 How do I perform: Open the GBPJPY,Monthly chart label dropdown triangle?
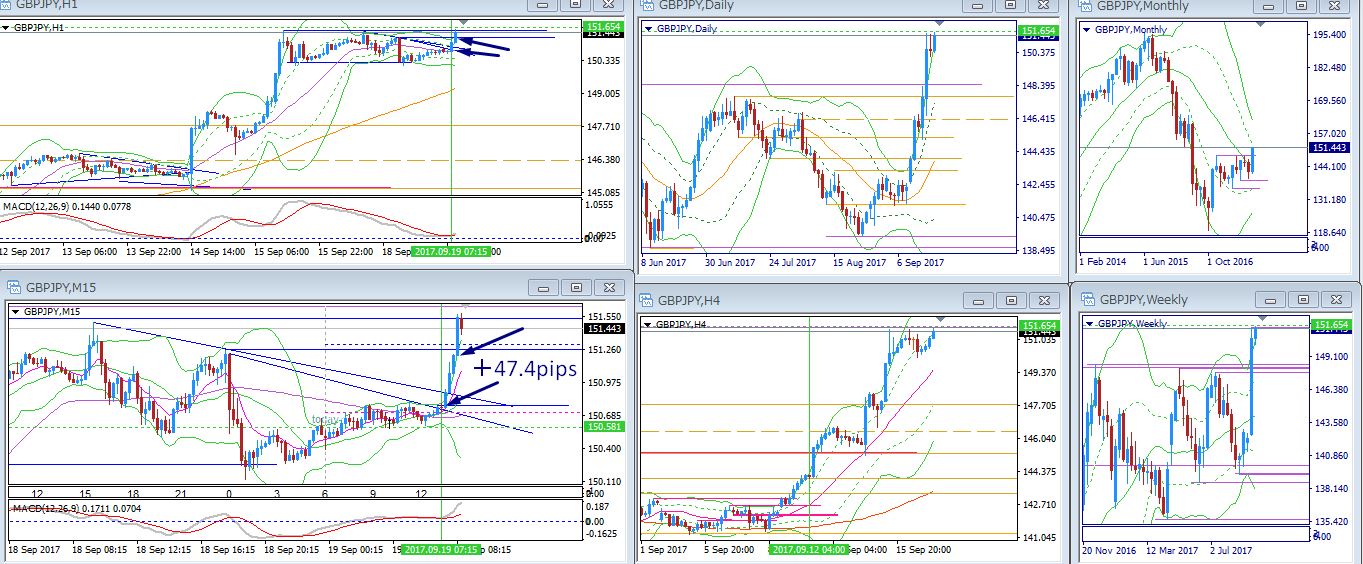(x=1086, y=30)
